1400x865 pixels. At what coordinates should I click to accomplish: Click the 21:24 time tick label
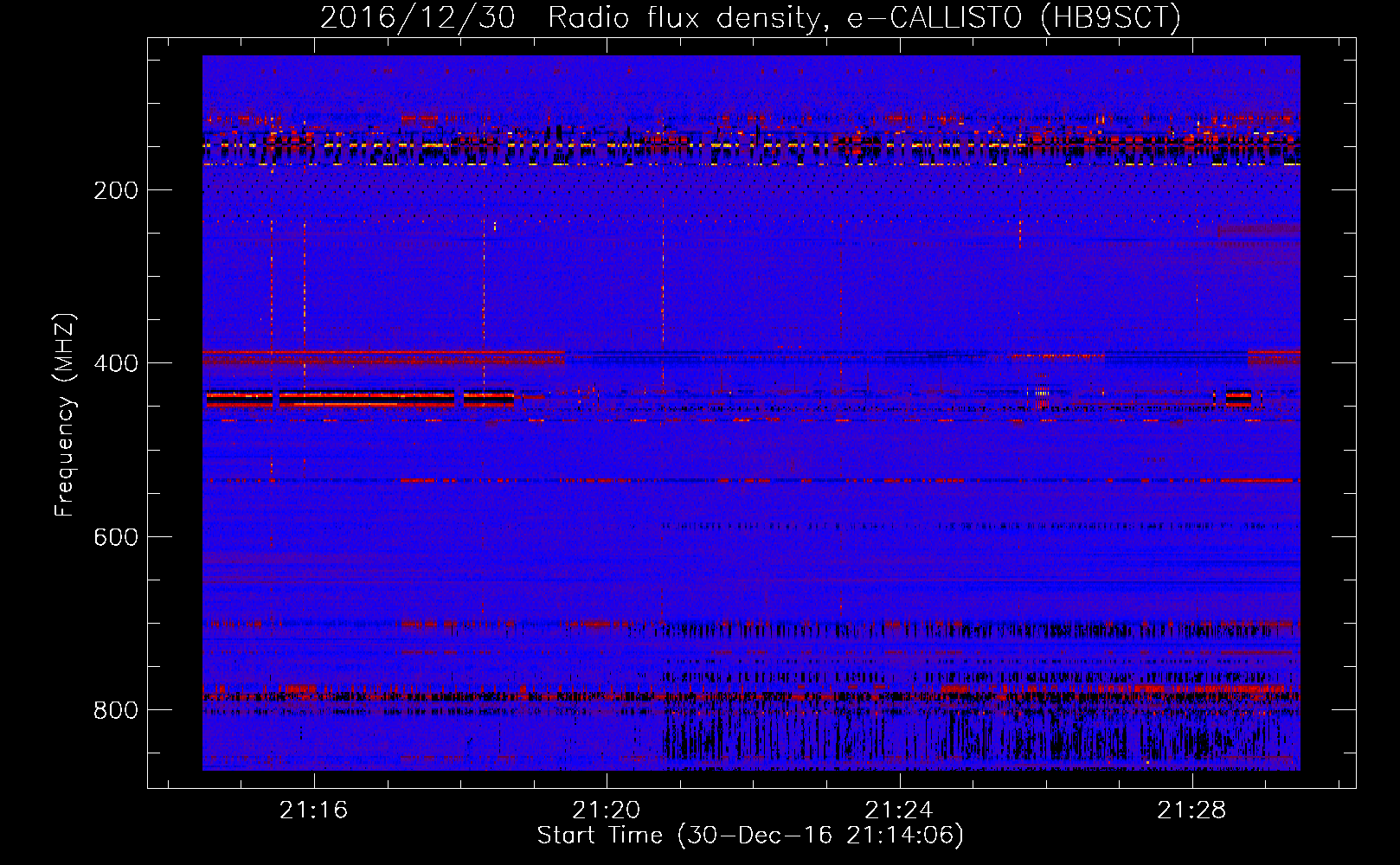pyautogui.click(x=899, y=810)
